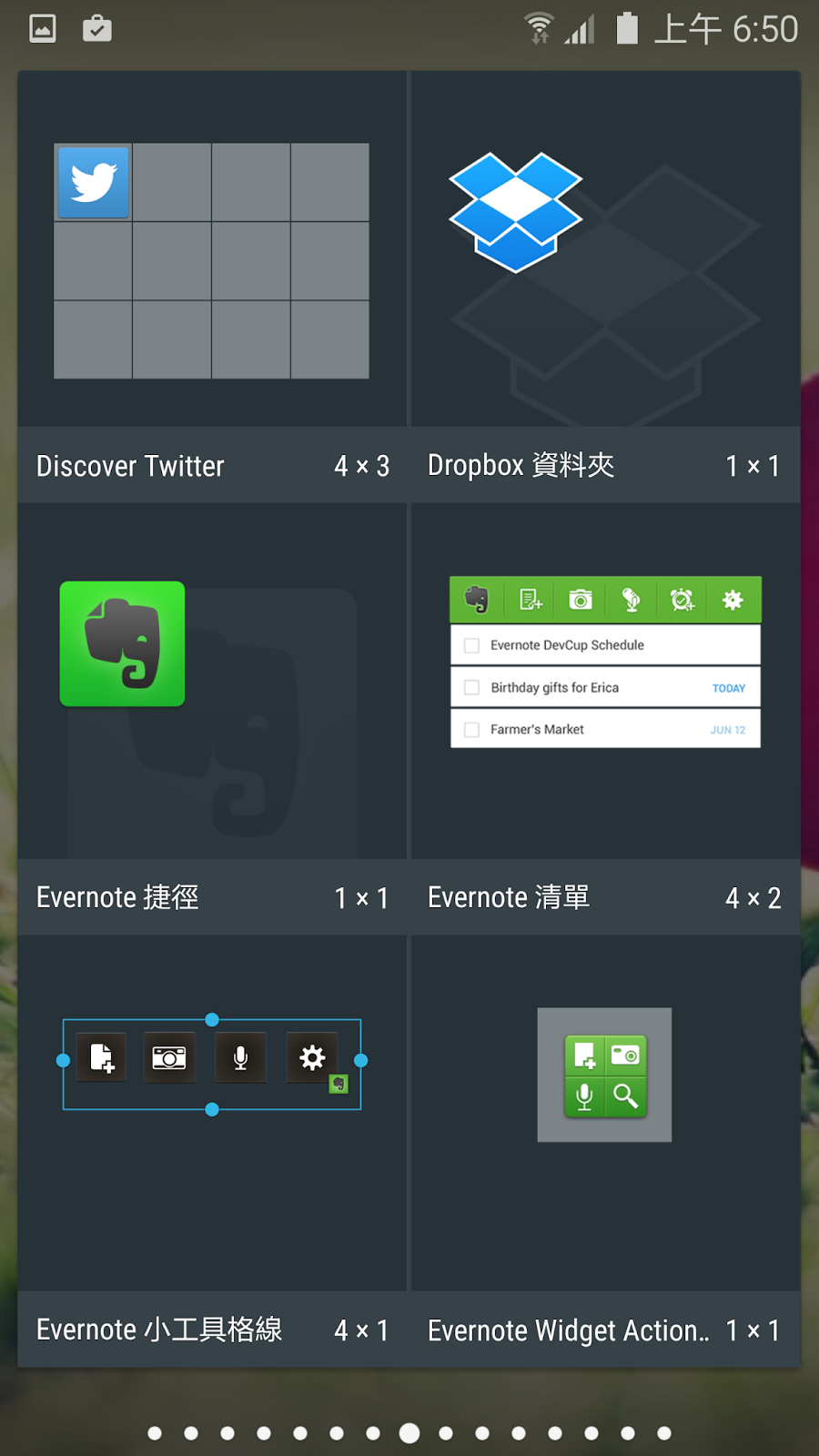Tap new note icon in Widget Action tile
This screenshot has height=1456, width=819.
585,1056
